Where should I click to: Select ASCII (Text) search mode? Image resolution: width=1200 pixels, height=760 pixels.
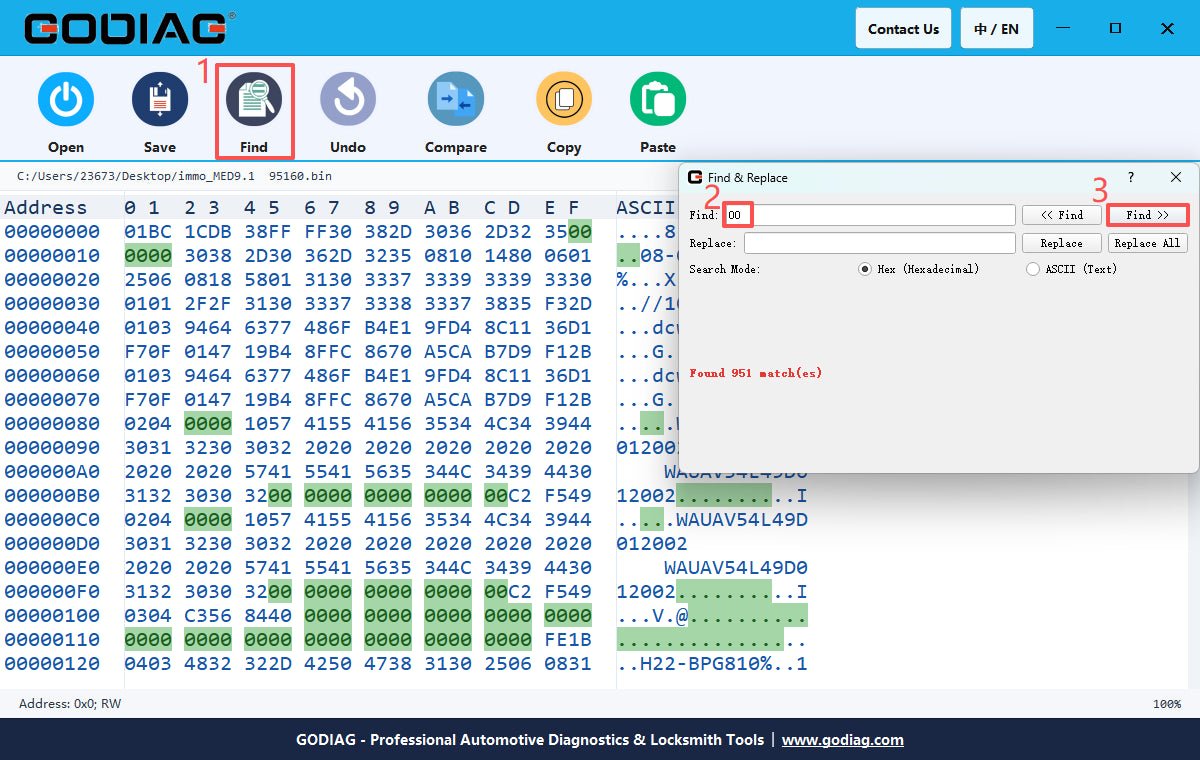pyautogui.click(x=1033, y=269)
